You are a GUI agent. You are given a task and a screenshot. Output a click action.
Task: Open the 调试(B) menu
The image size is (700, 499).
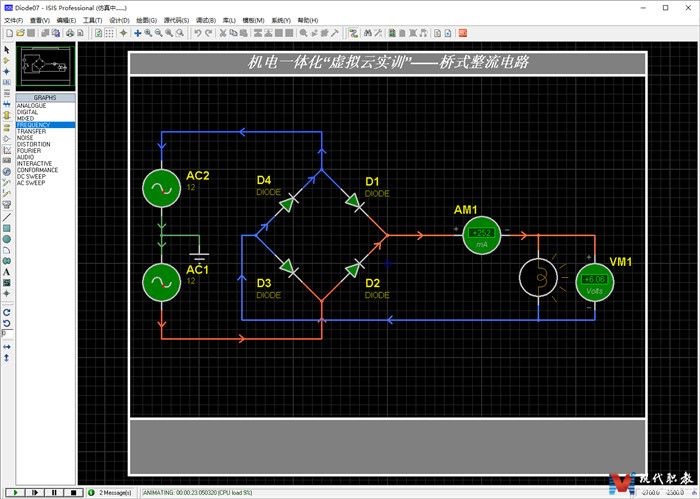pos(206,21)
